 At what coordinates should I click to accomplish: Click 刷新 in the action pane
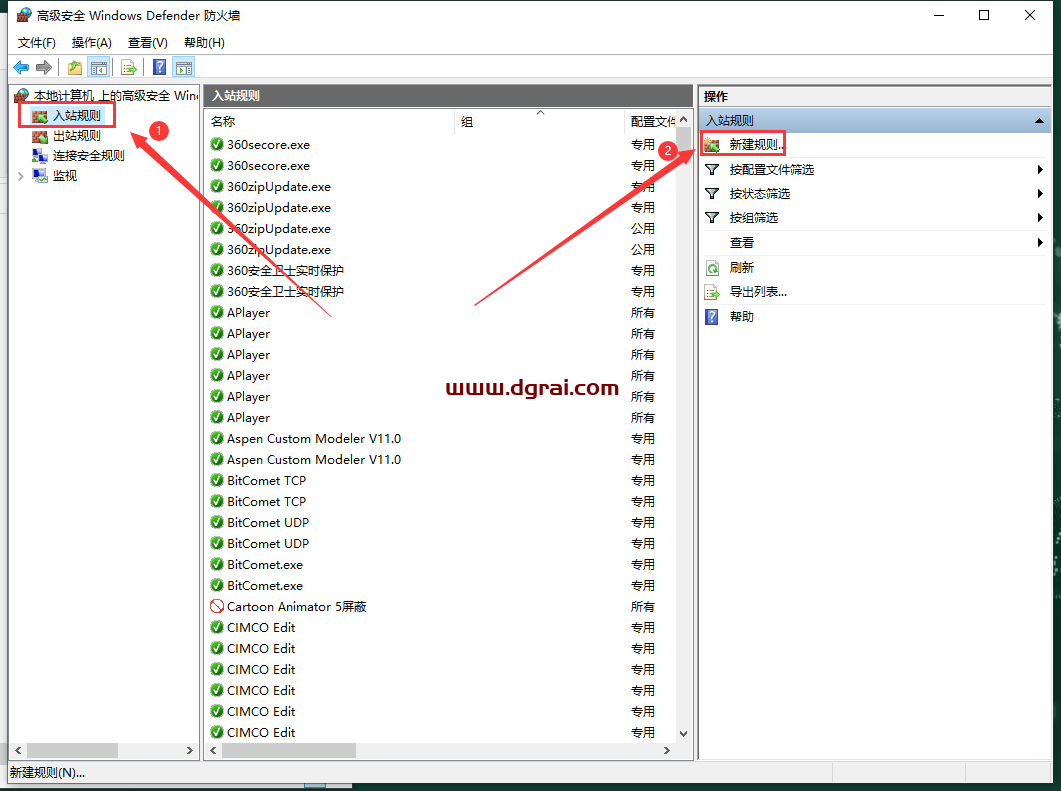coord(742,268)
